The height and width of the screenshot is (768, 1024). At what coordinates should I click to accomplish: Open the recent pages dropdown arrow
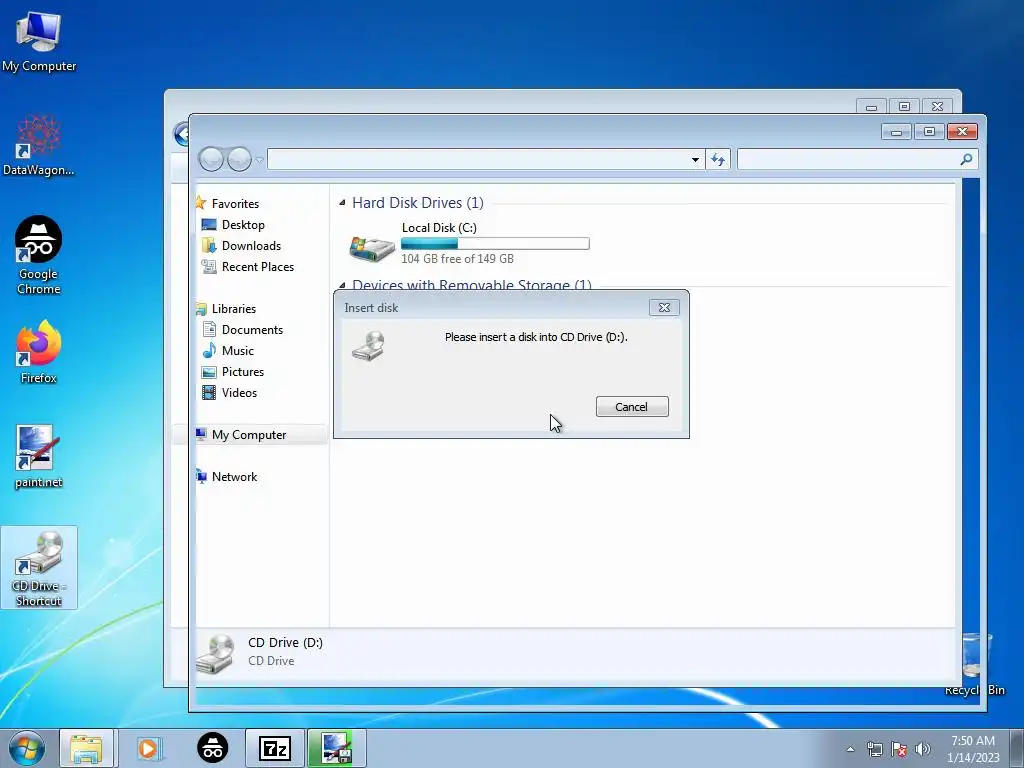[259, 160]
